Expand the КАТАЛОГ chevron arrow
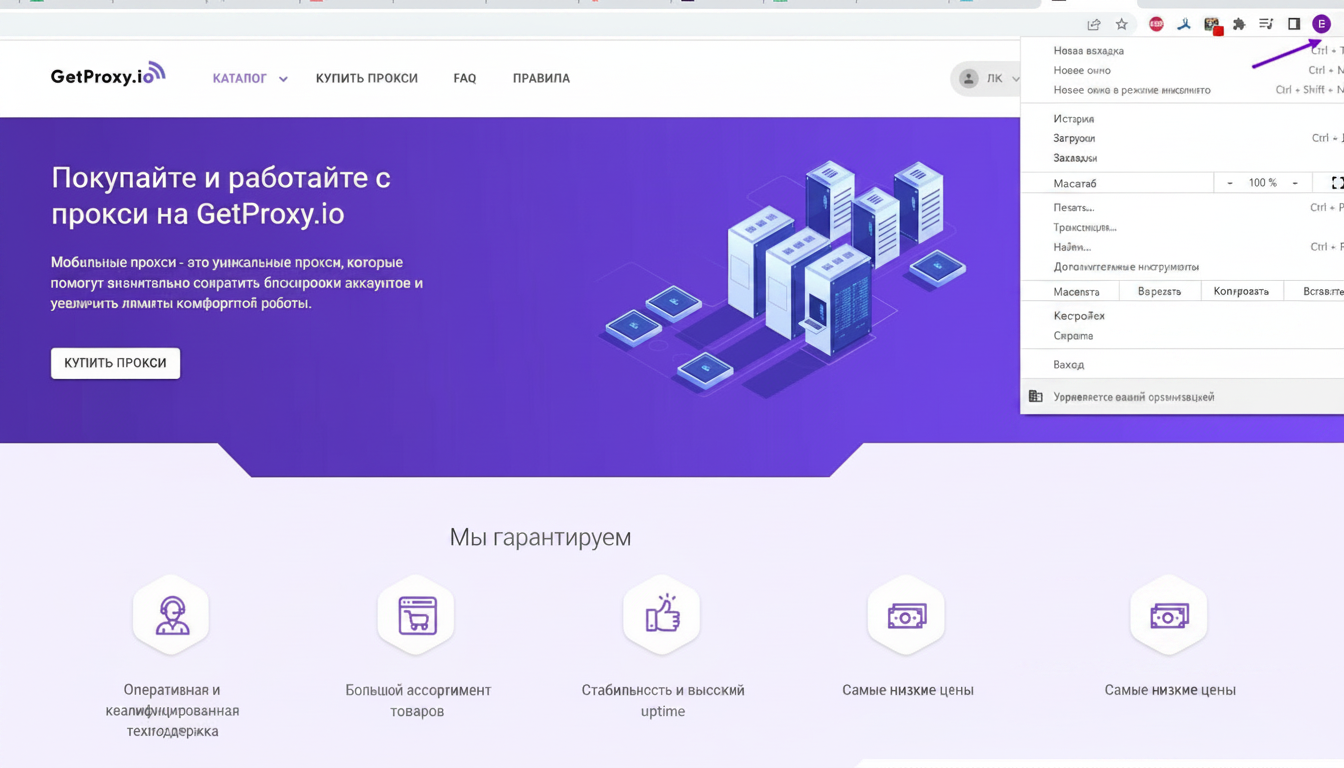Screen dimensions: 1344x768 (283, 79)
